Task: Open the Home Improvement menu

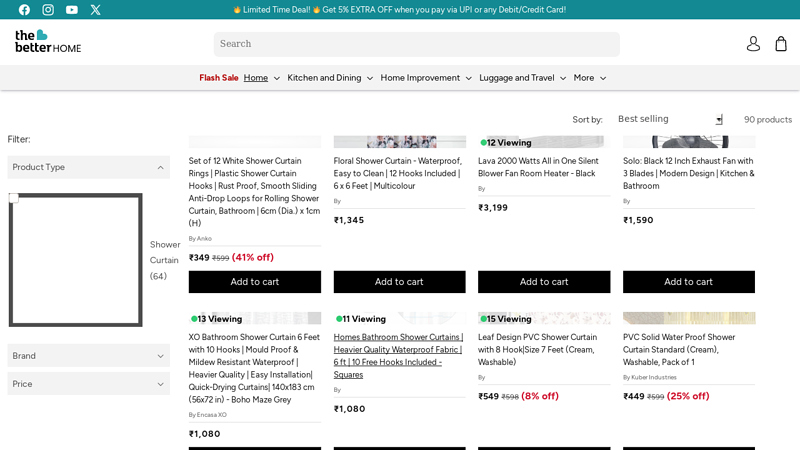Action: point(425,78)
